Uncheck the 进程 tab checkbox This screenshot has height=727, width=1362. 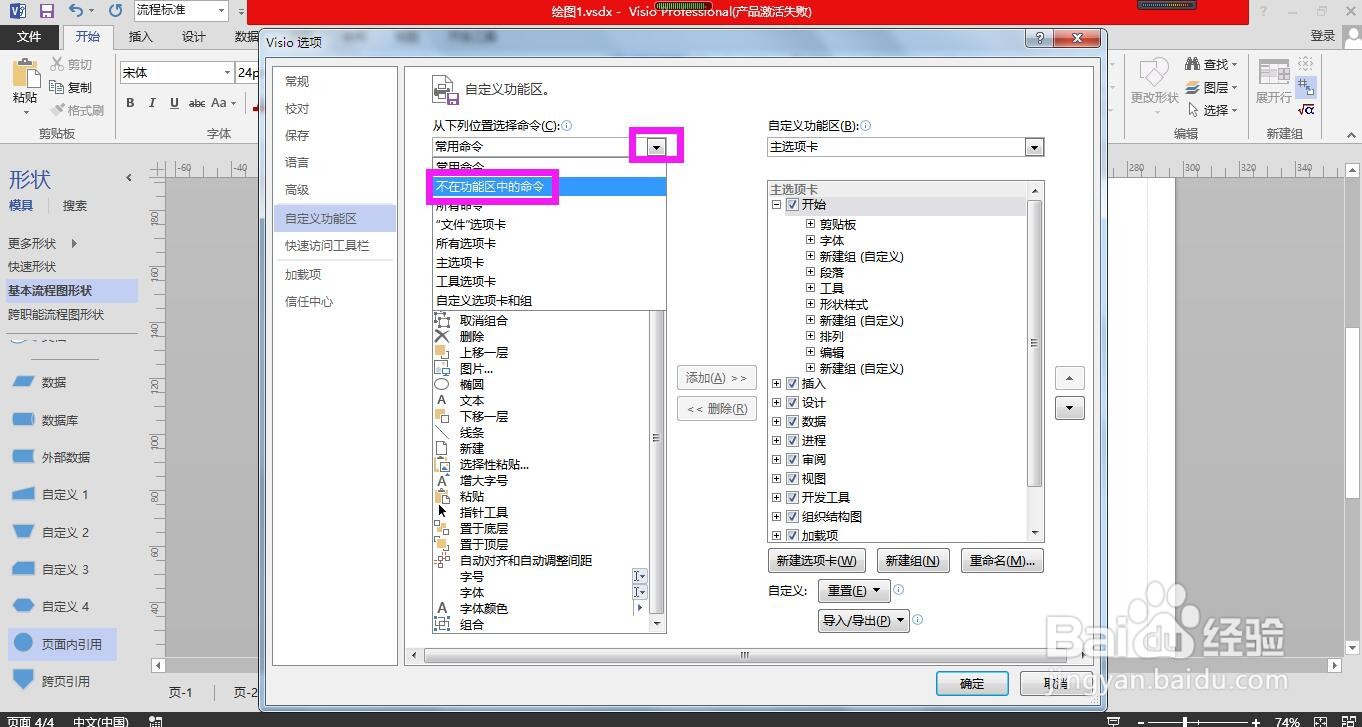pyautogui.click(x=792, y=440)
